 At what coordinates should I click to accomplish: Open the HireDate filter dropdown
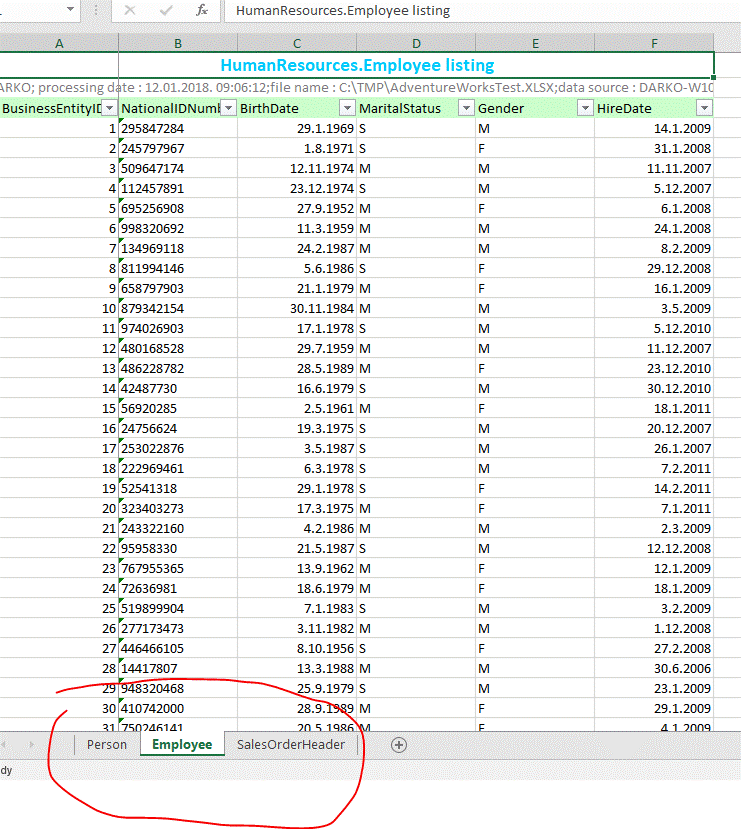[x=704, y=108]
